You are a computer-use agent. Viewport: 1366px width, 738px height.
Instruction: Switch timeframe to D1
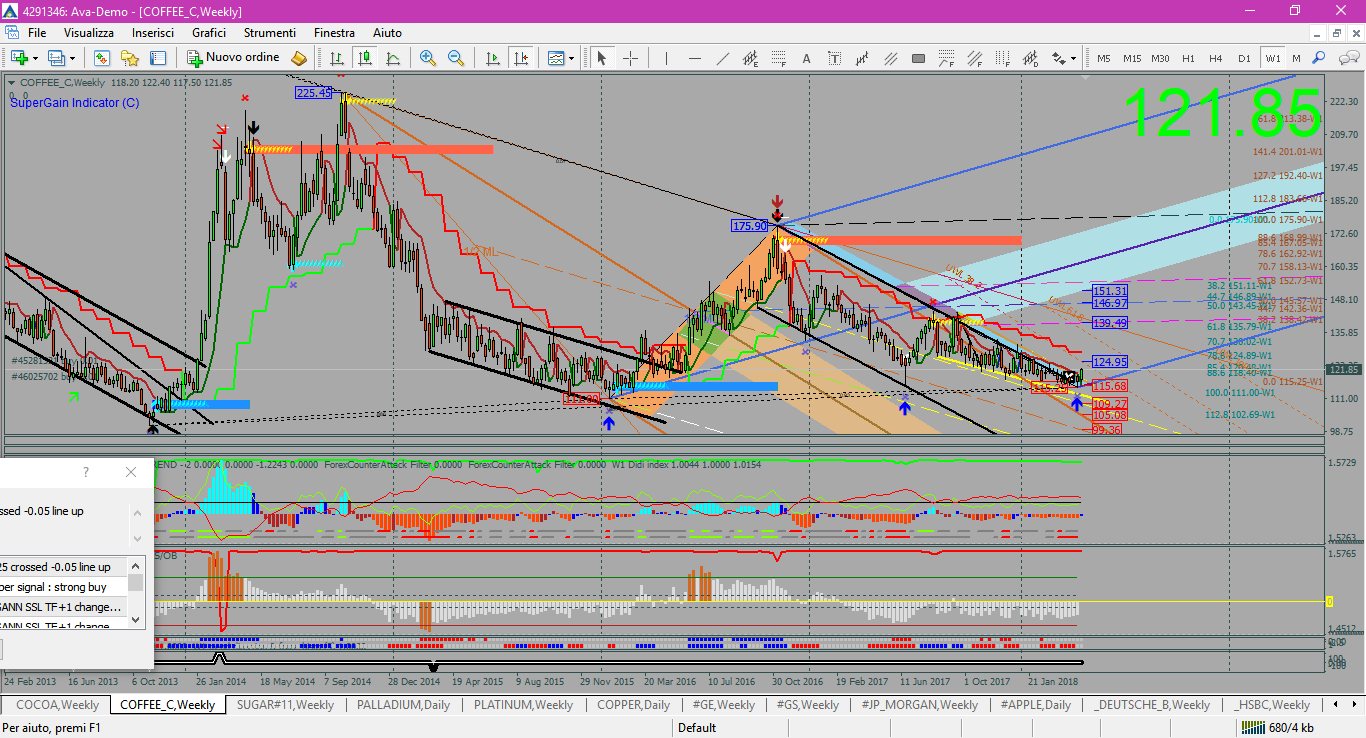(x=1244, y=58)
